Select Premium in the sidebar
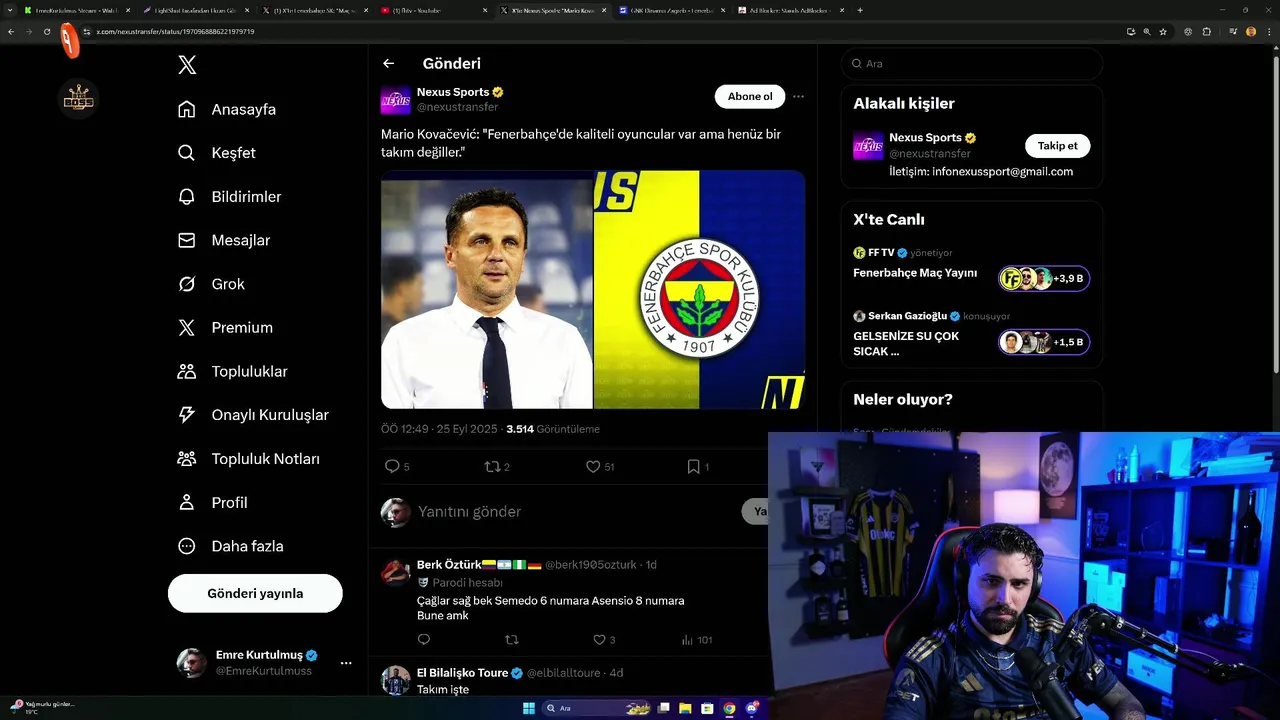1280x720 pixels. coord(225,327)
